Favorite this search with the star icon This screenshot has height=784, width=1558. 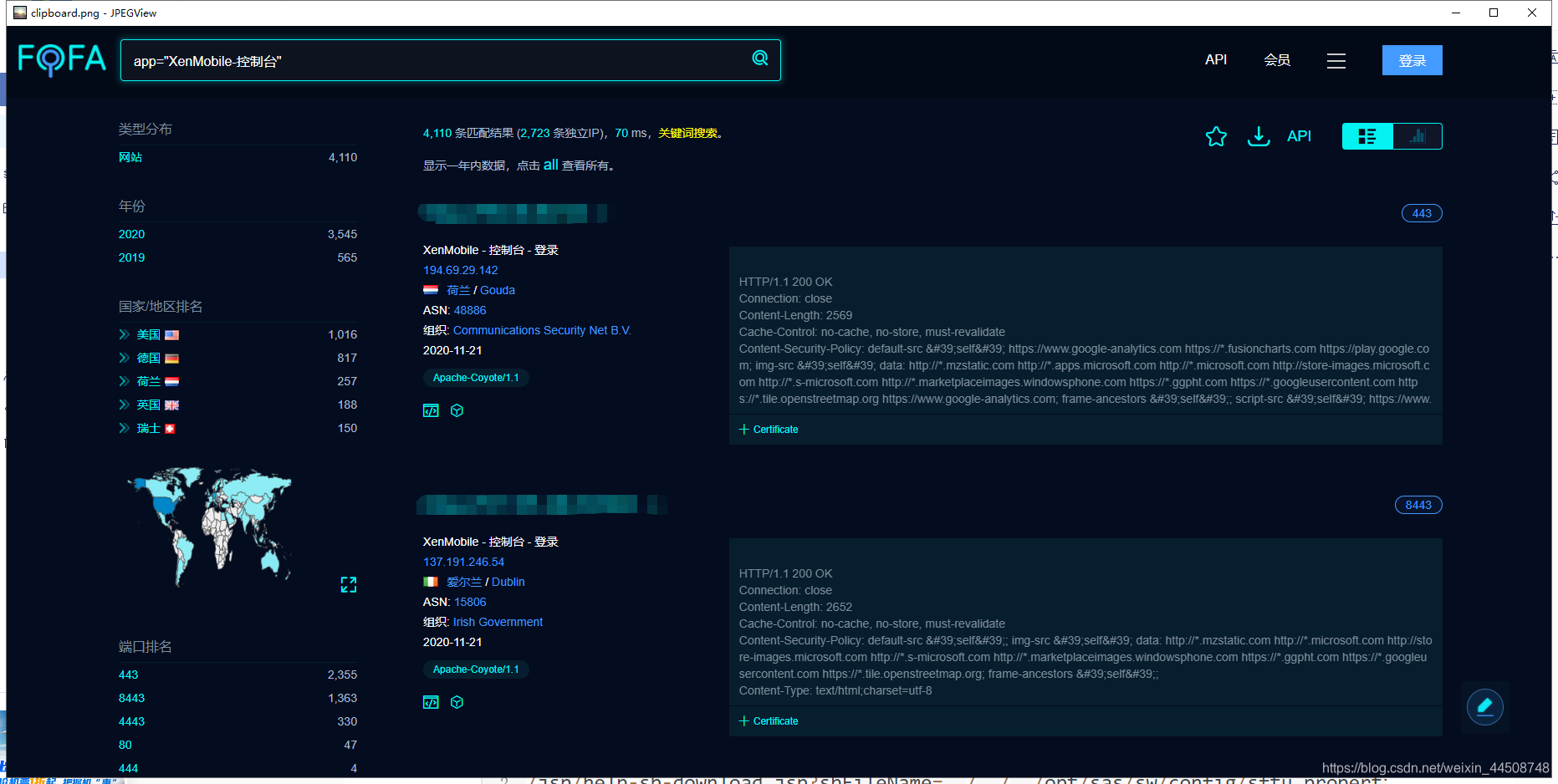[x=1216, y=136]
